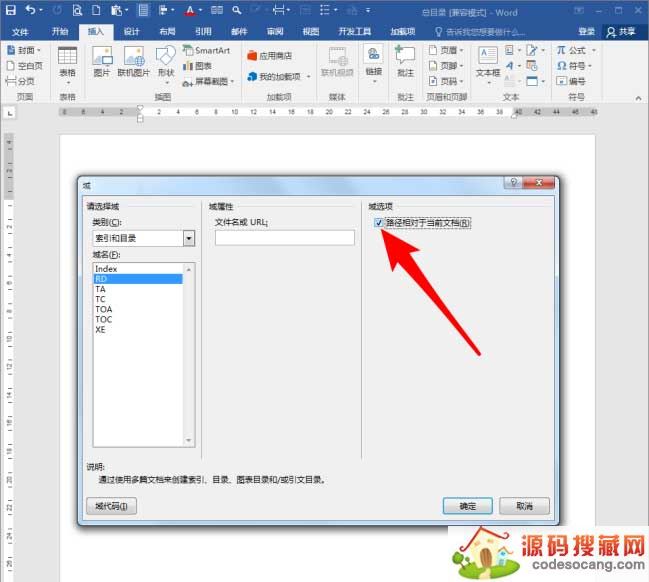This screenshot has width=649, height=582.
Task: Expand the 类别 category dropdown
Action: click(x=188, y=238)
